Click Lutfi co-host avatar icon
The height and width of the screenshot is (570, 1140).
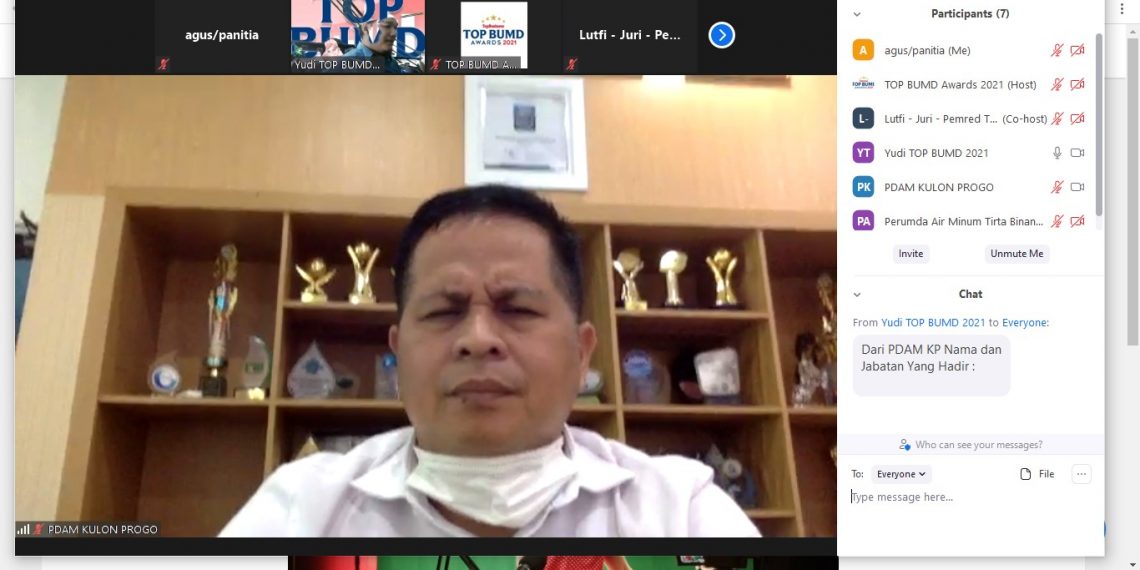(x=863, y=119)
